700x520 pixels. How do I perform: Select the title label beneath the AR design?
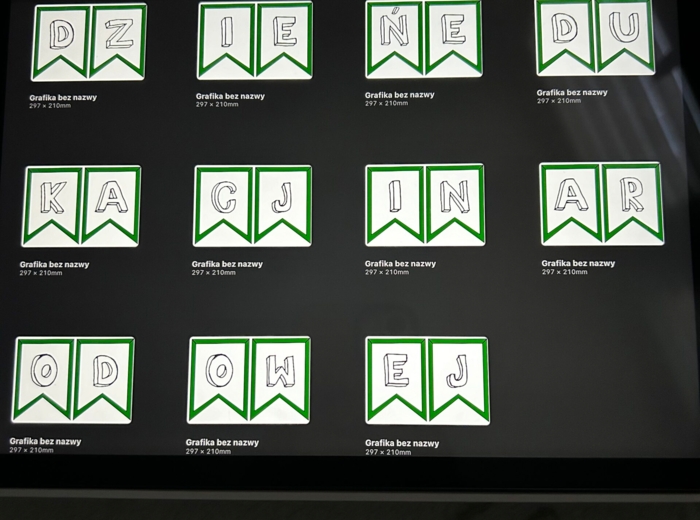coord(578,263)
